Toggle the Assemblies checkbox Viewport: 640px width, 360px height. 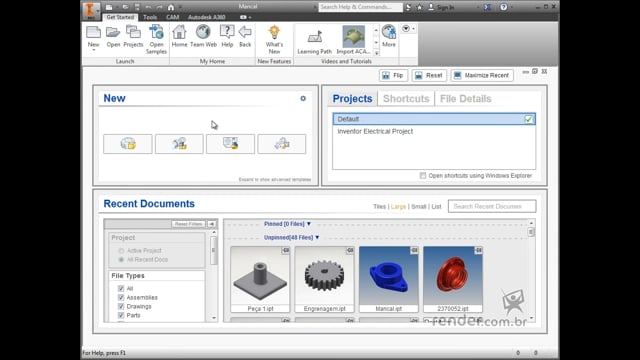pyautogui.click(x=121, y=298)
